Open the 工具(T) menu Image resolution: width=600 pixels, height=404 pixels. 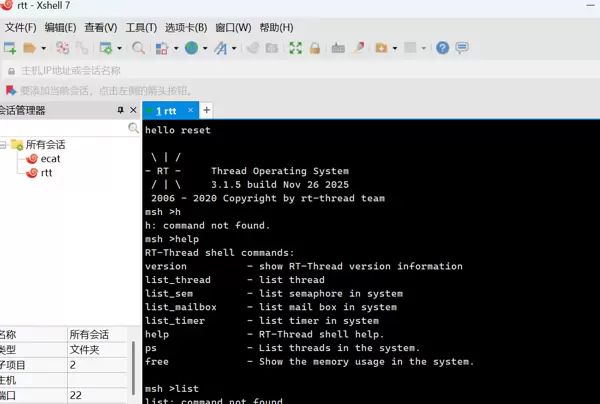pyautogui.click(x=141, y=27)
